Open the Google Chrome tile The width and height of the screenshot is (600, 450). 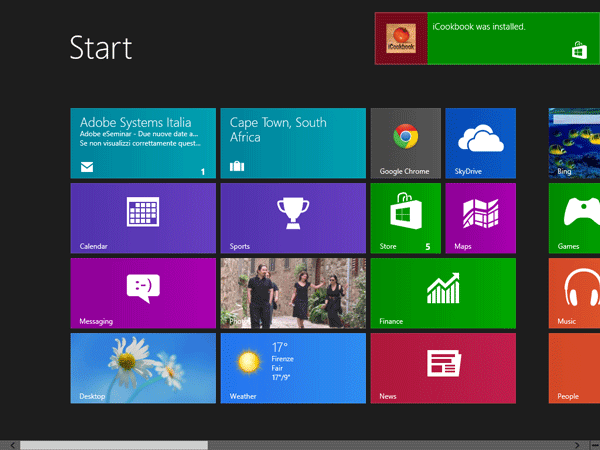coord(405,143)
